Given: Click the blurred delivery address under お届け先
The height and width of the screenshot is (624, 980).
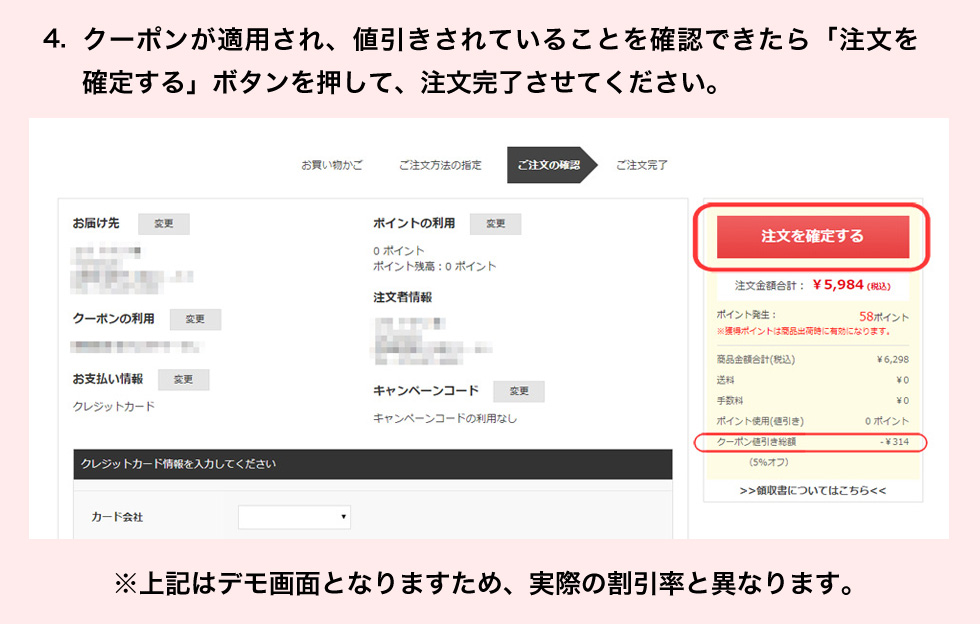Looking at the screenshot, I should coord(130,265).
